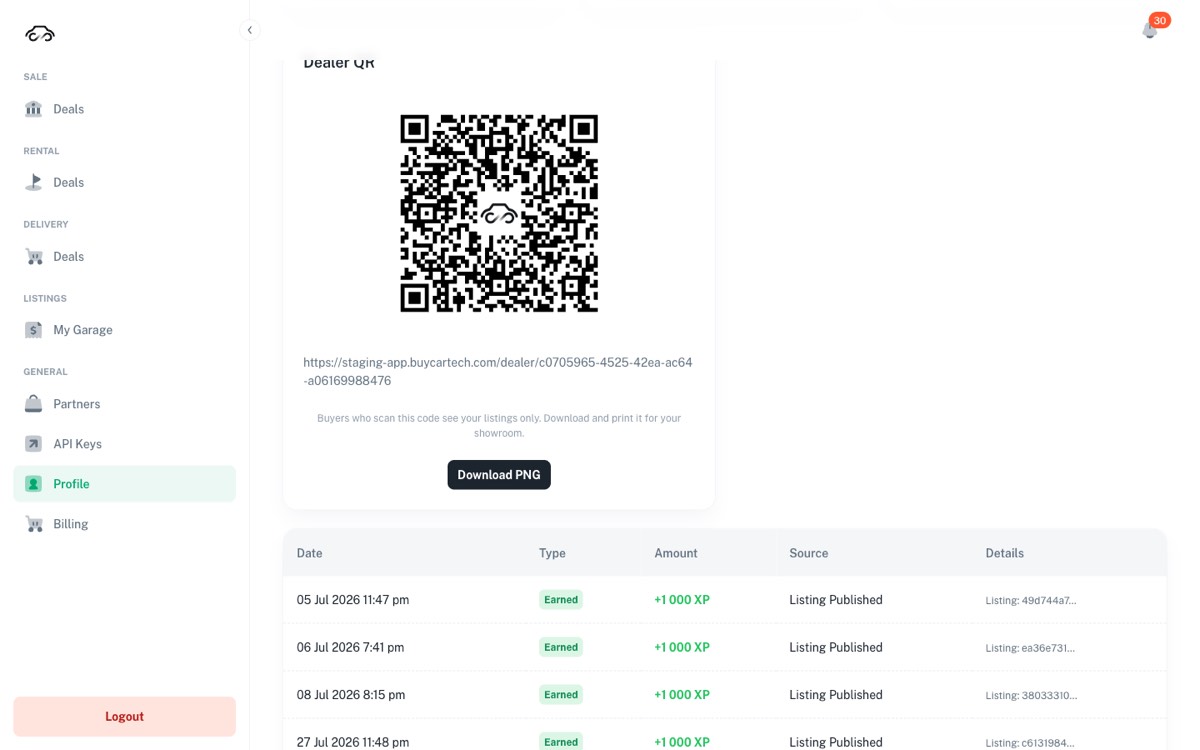Click +1 000 XP in 05 Jul row
Image resolution: width=1200 pixels, height=750 pixels.
pyautogui.click(x=682, y=600)
